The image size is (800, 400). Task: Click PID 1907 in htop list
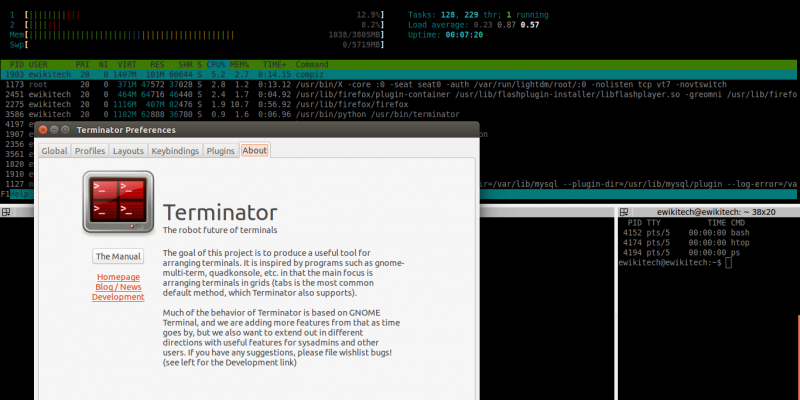15,134
